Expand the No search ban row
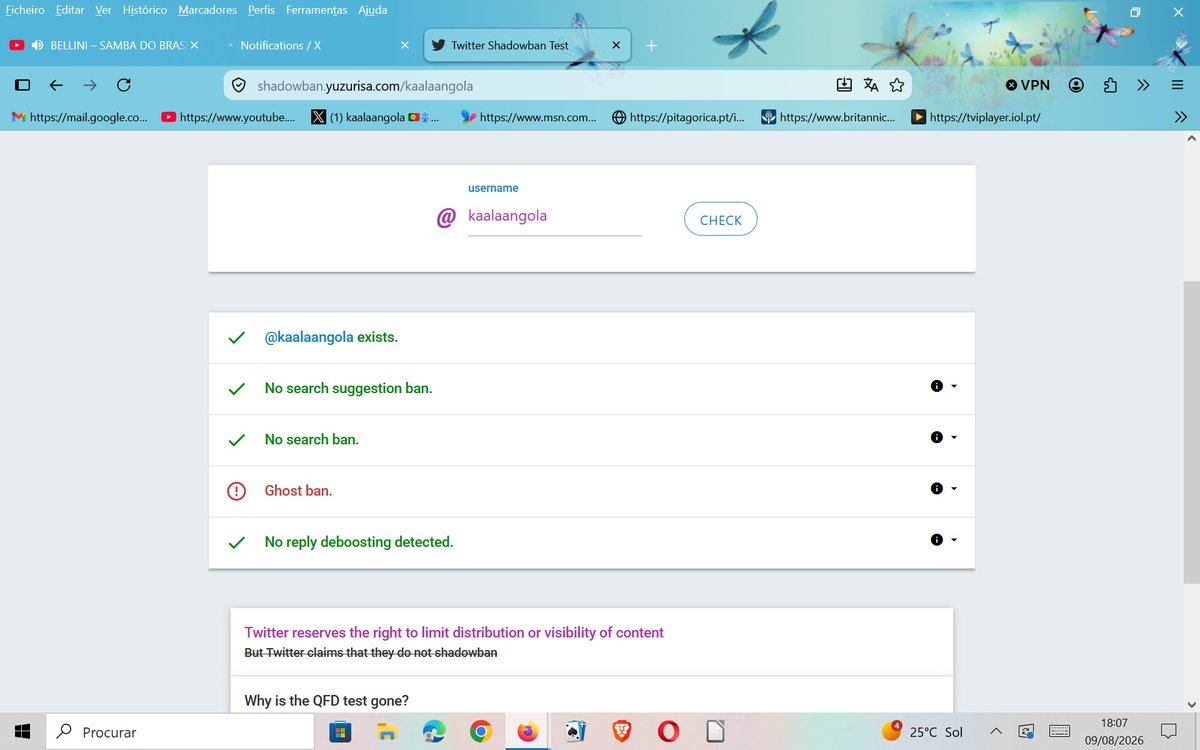The image size is (1200, 750). point(954,437)
